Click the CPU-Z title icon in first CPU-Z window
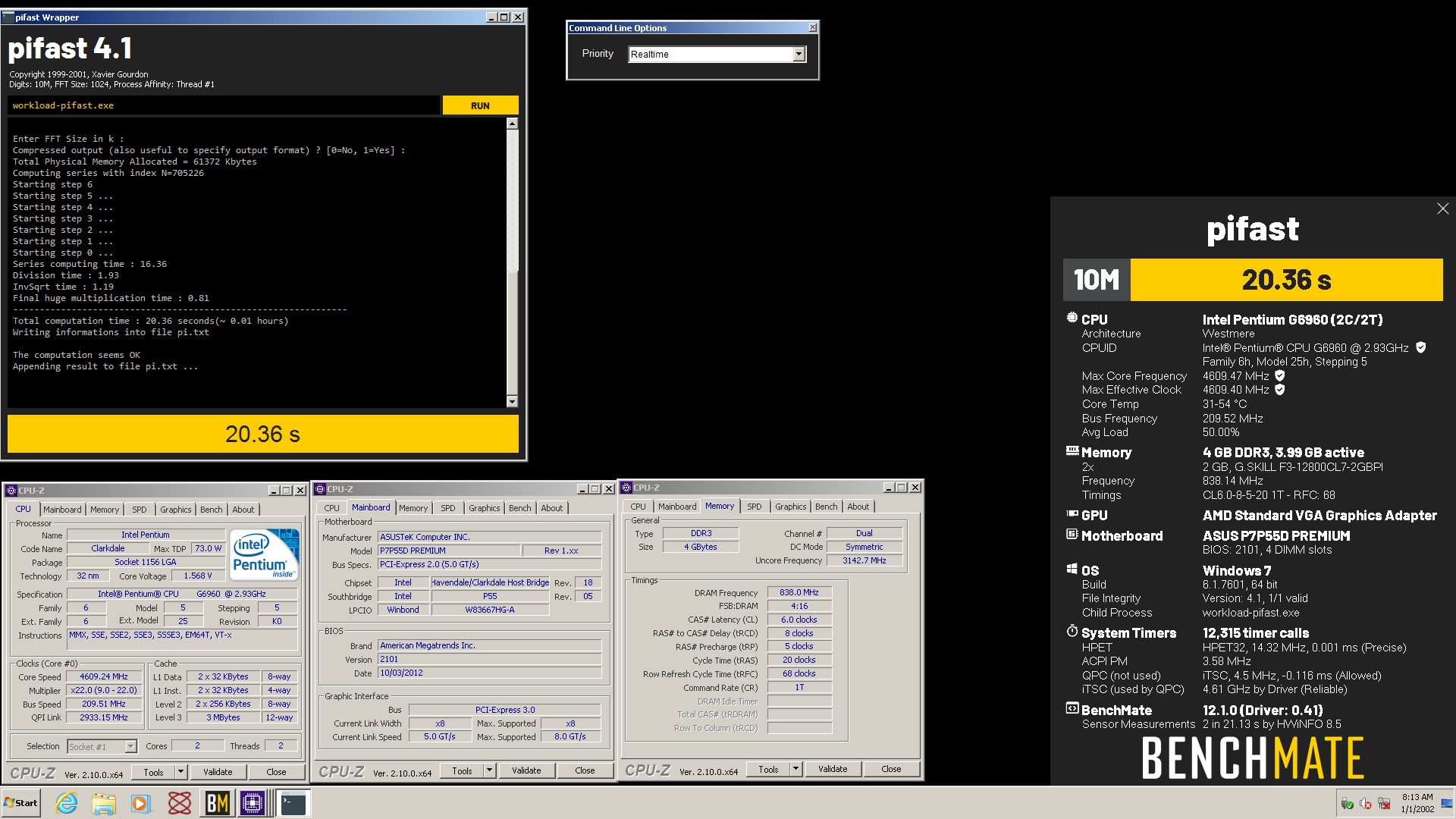The height and width of the screenshot is (819, 1456). 12,491
